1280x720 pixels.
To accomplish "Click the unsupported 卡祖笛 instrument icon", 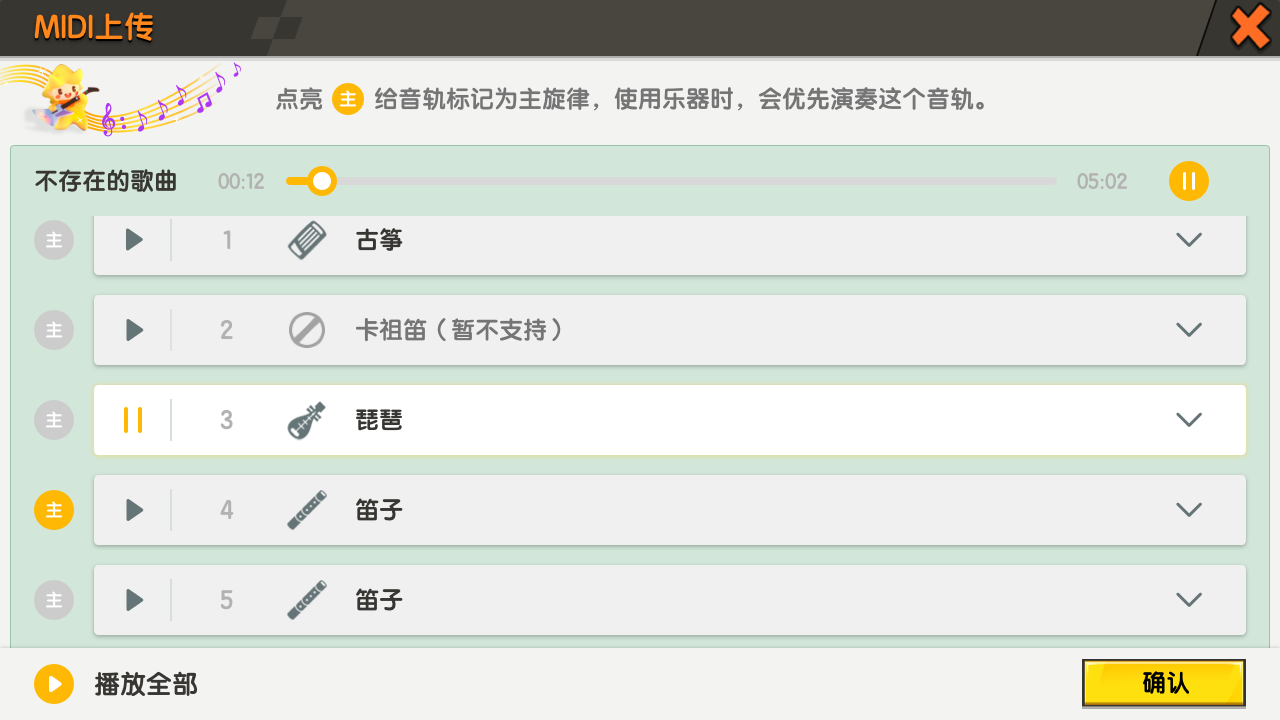I will click(x=307, y=330).
